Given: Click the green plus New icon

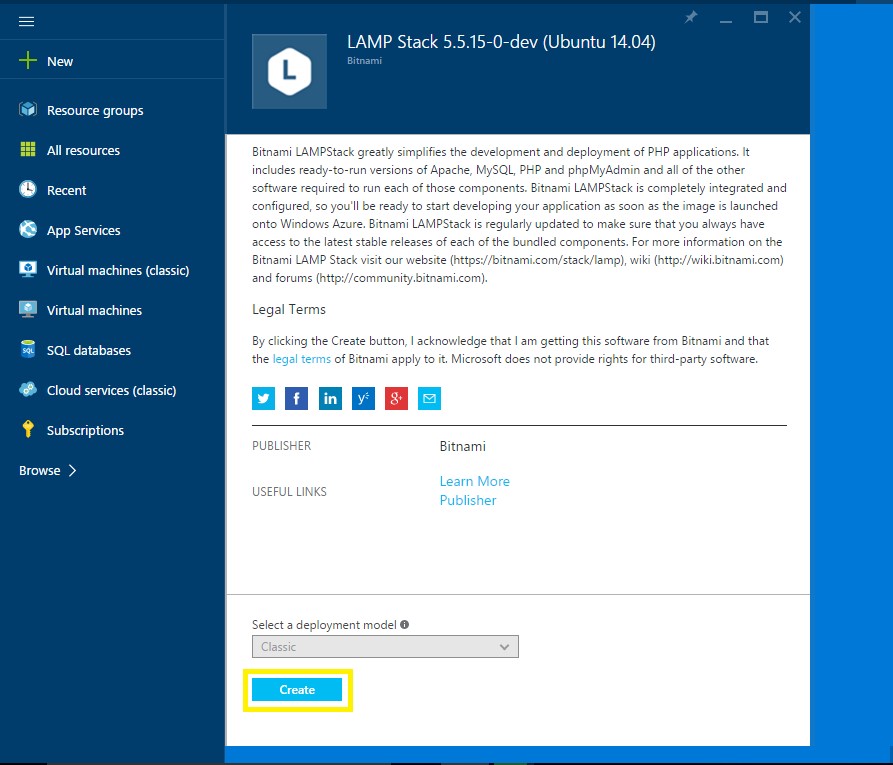Looking at the screenshot, I should [27, 60].
